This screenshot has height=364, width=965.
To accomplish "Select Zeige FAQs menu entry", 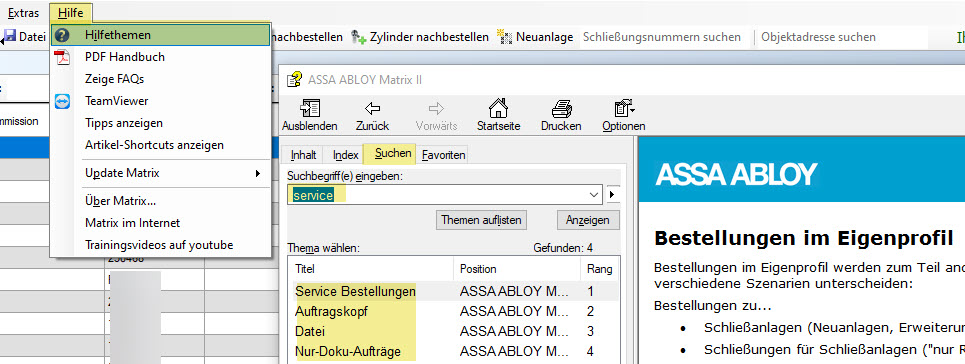I will pos(114,79).
